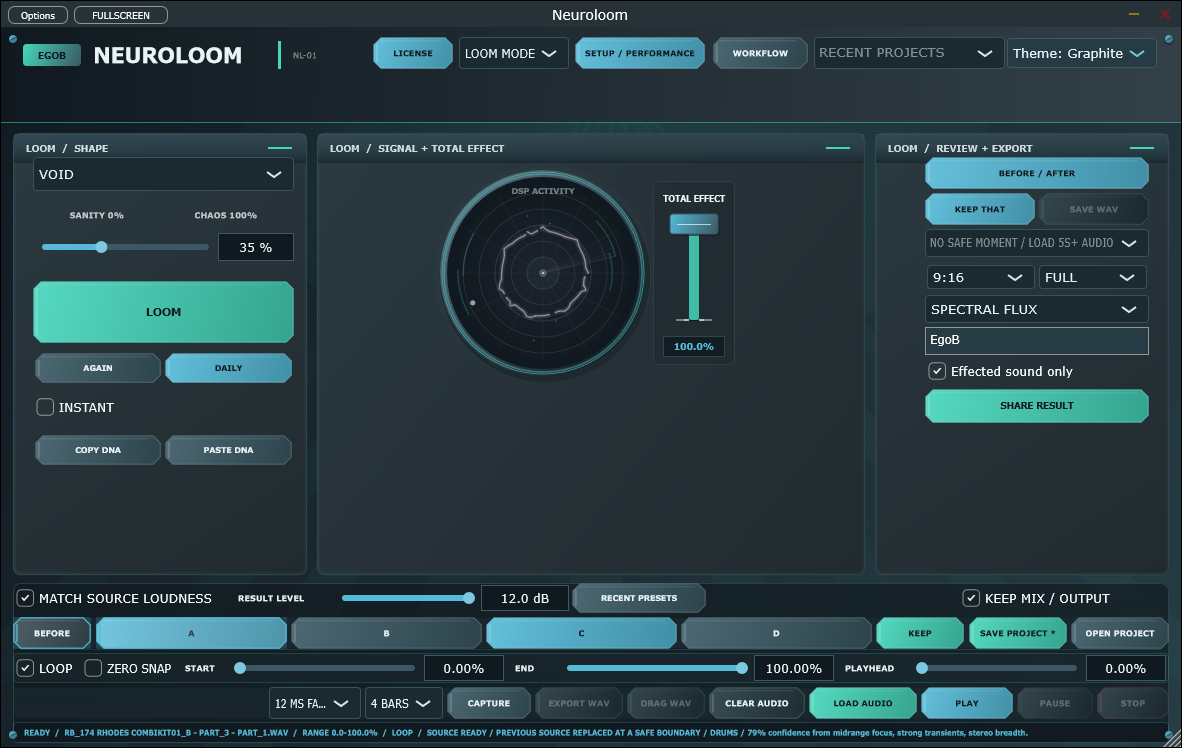Toggle the INSTANT checkbox

(x=45, y=407)
